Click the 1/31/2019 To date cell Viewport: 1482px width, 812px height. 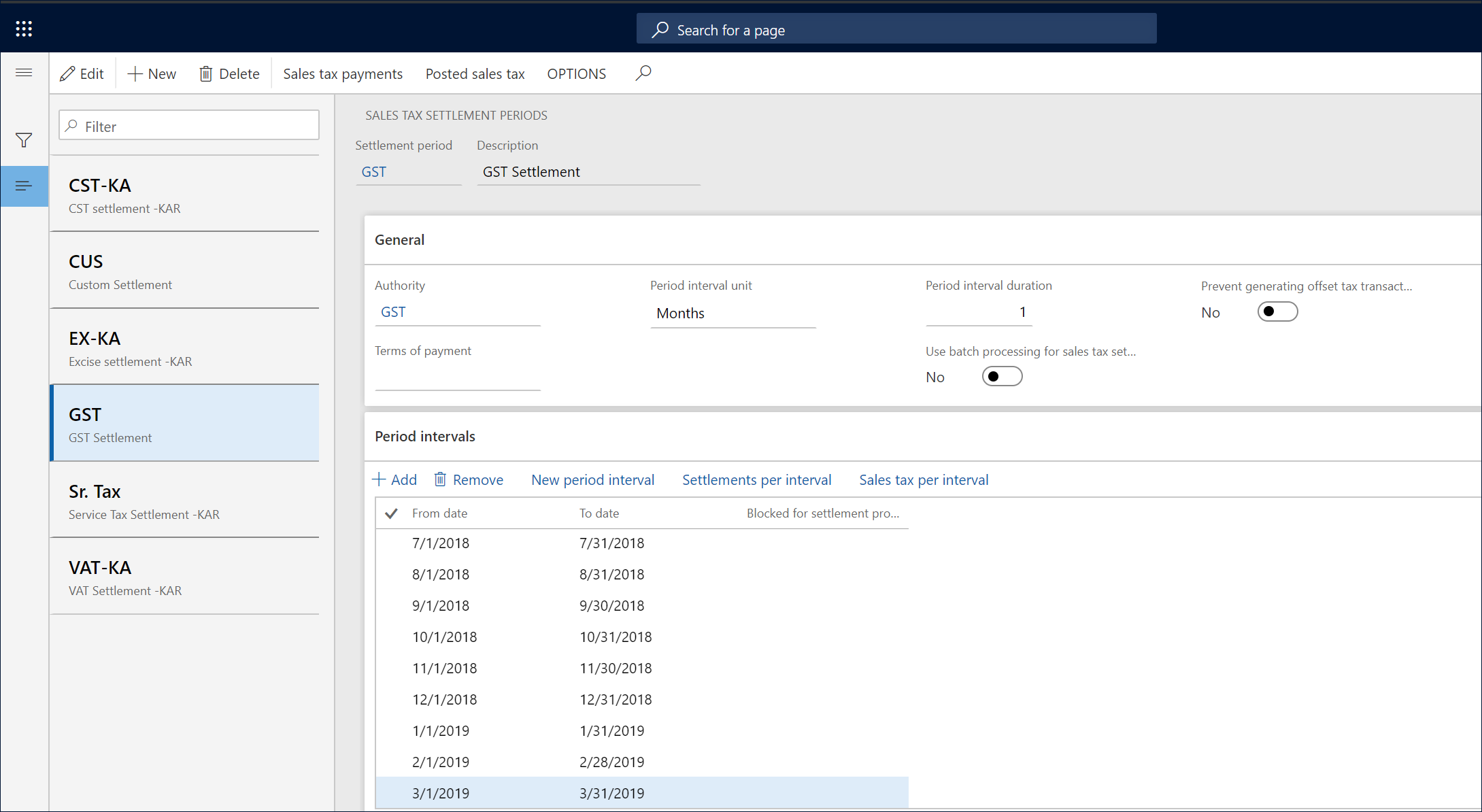click(611, 730)
